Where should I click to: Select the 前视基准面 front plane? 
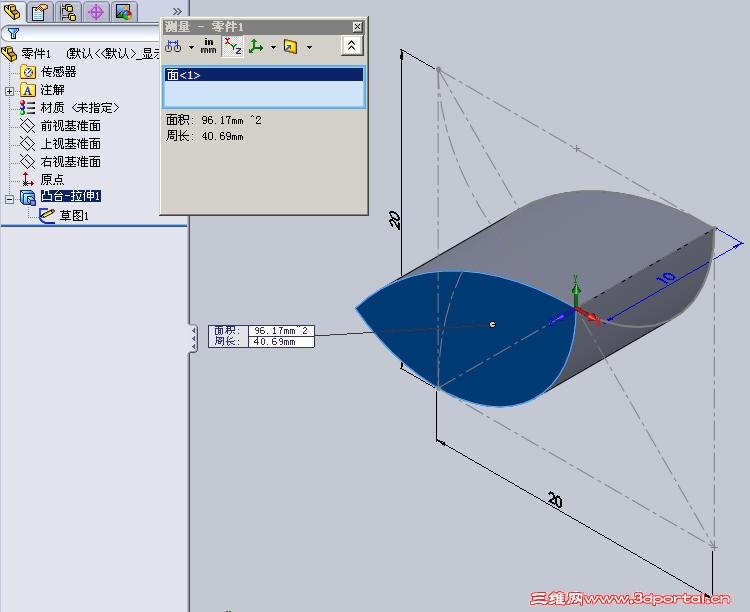pos(70,126)
